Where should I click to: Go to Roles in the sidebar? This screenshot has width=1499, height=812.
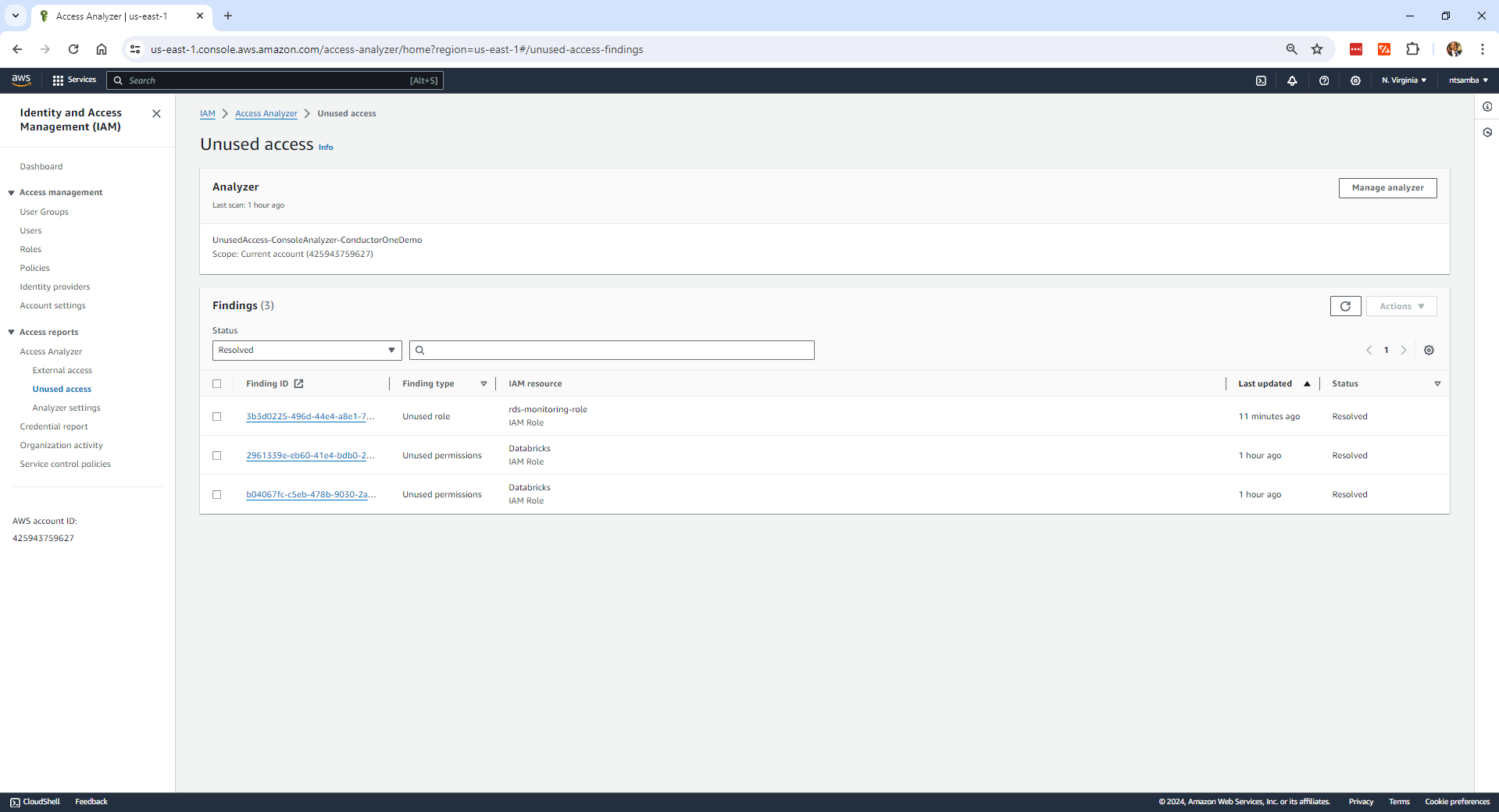pyautogui.click(x=30, y=250)
